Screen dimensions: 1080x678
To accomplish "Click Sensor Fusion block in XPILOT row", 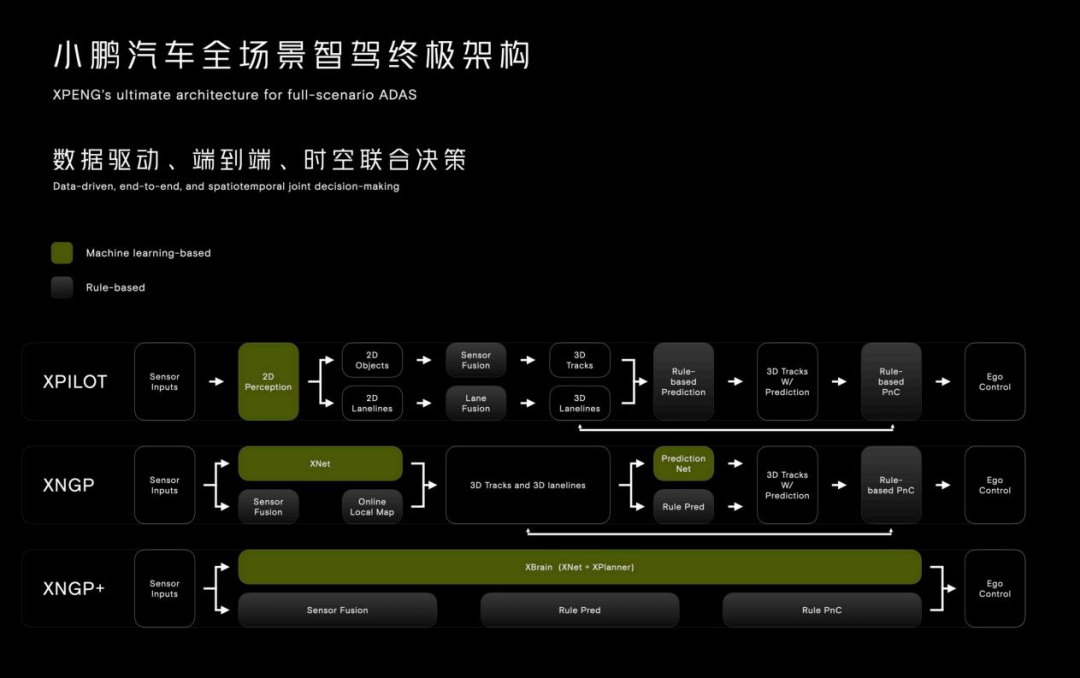I will click(x=476, y=360).
